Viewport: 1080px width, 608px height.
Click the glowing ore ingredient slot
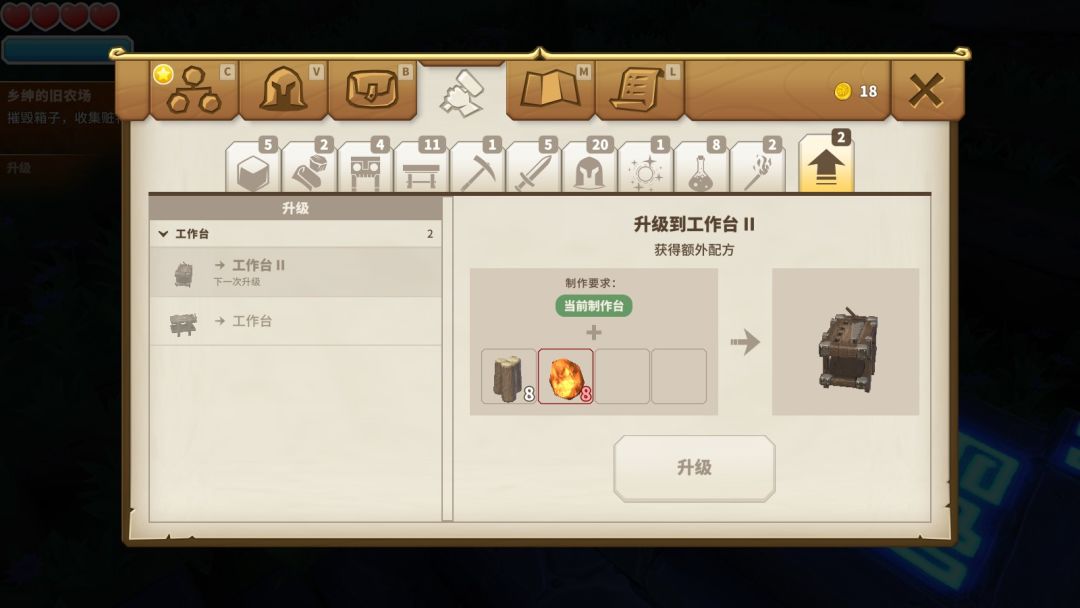coord(565,376)
